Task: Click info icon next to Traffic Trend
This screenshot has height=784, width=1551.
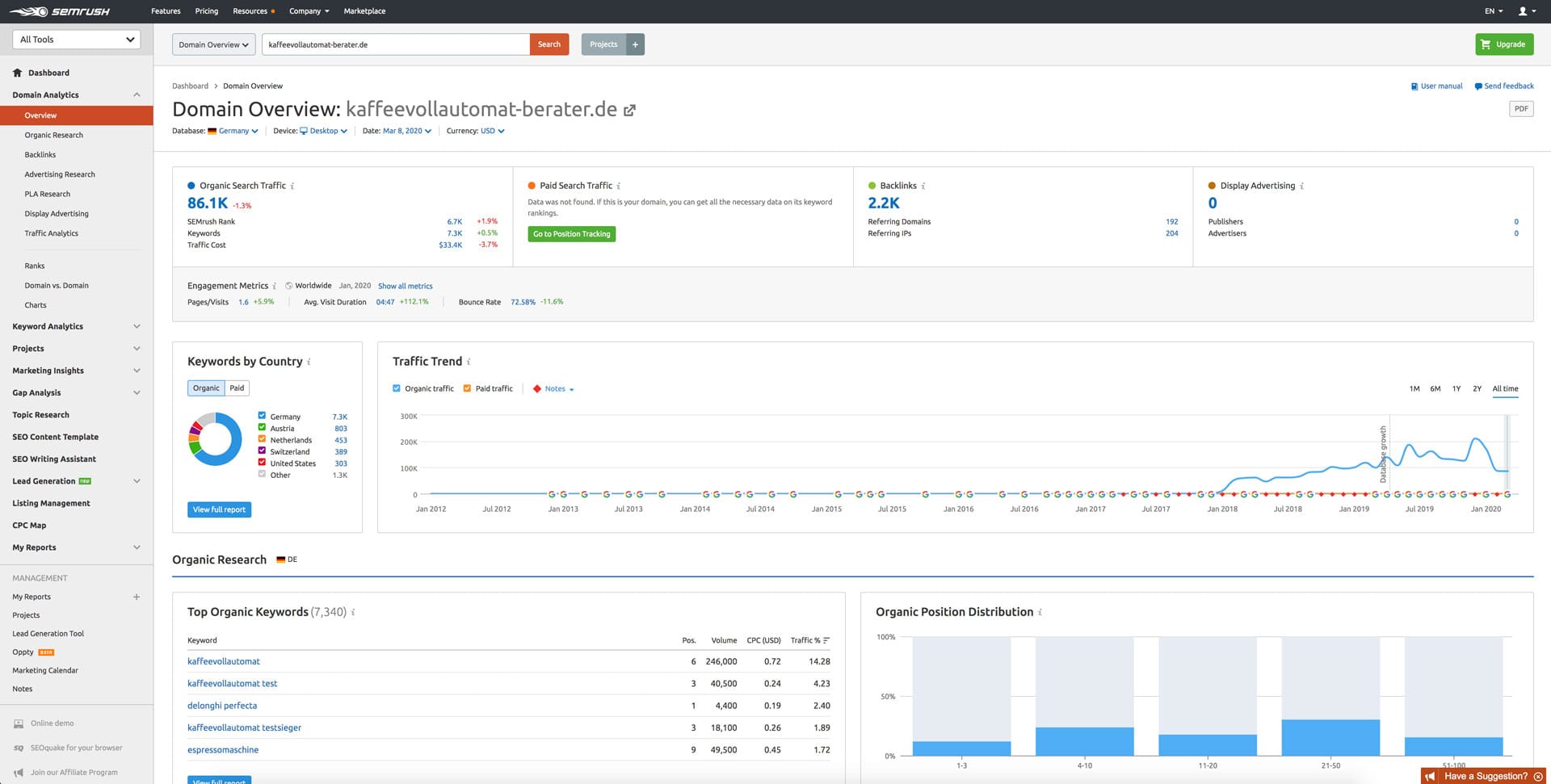Action: 469,362
